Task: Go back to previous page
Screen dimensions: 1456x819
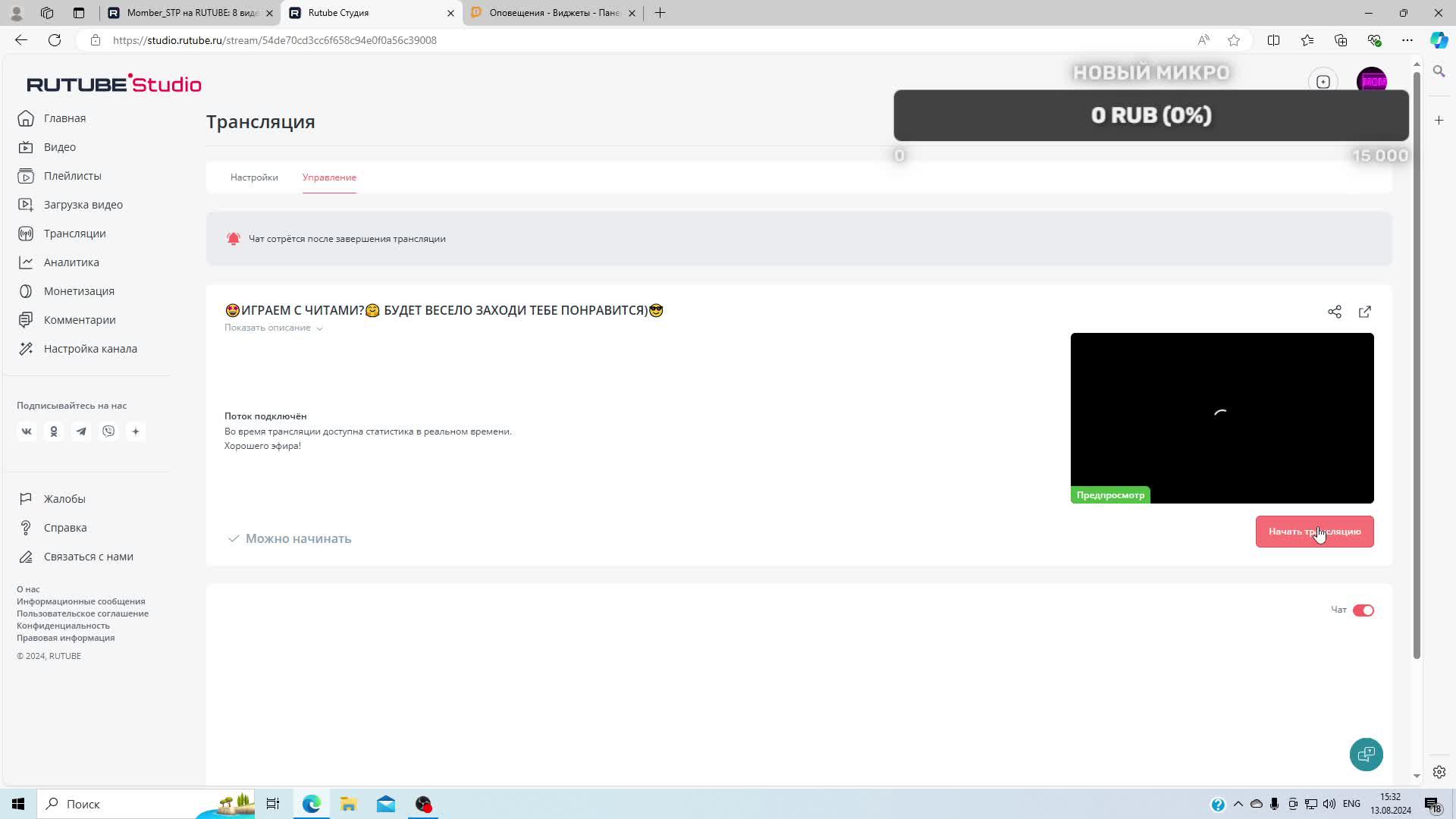Action: (x=21, y=40)
